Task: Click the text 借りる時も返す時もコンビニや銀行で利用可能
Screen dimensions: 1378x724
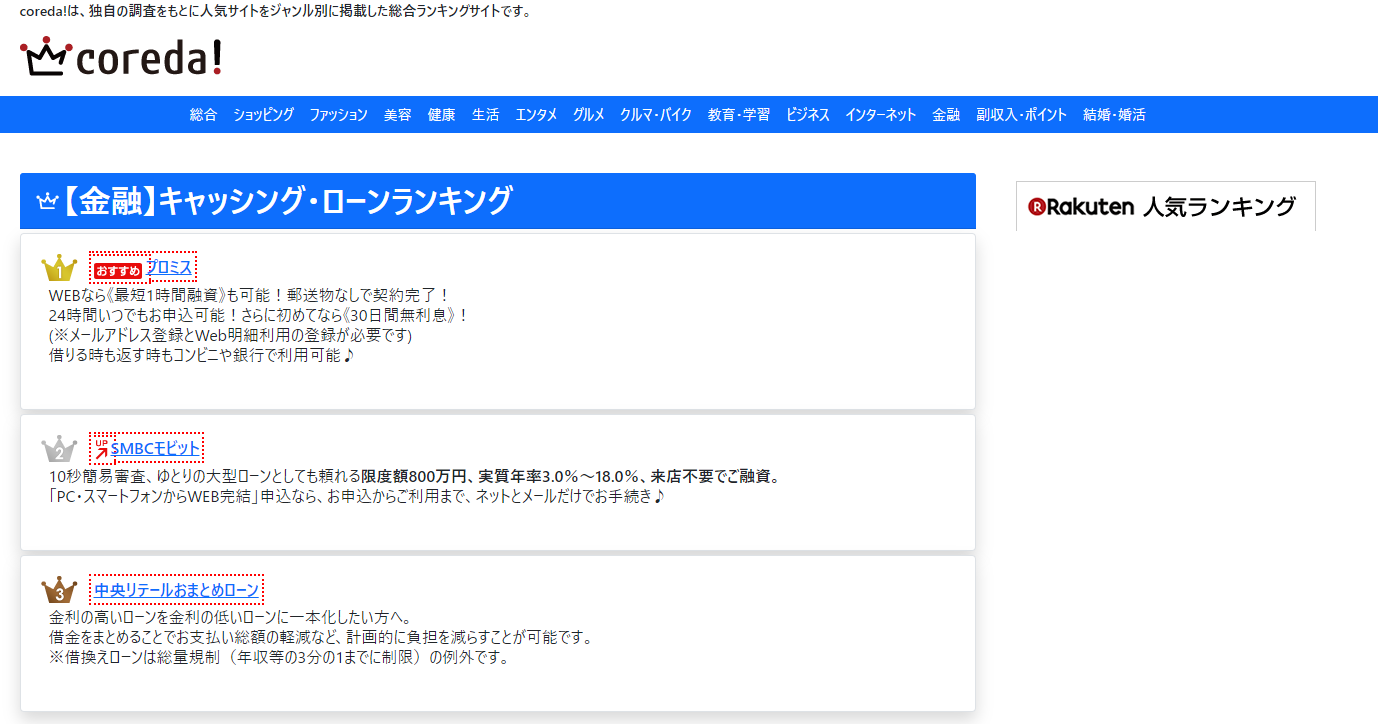Action: point(201,355)
